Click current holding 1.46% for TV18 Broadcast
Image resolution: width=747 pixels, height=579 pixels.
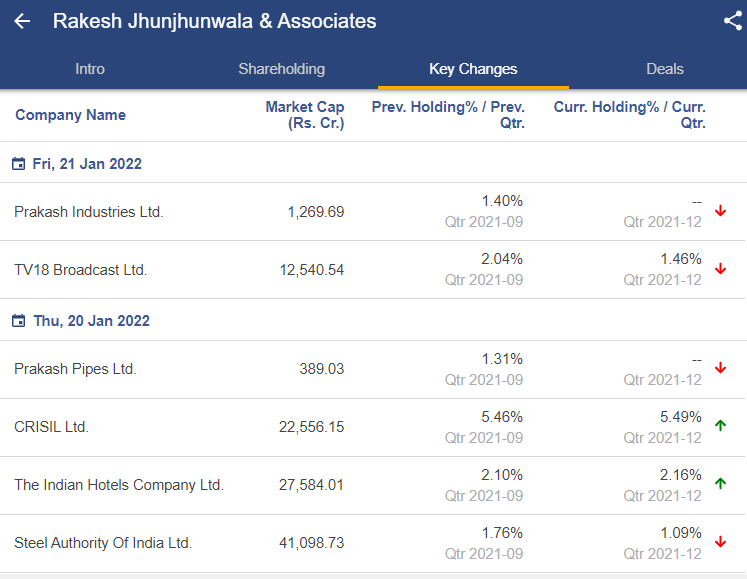681,259
